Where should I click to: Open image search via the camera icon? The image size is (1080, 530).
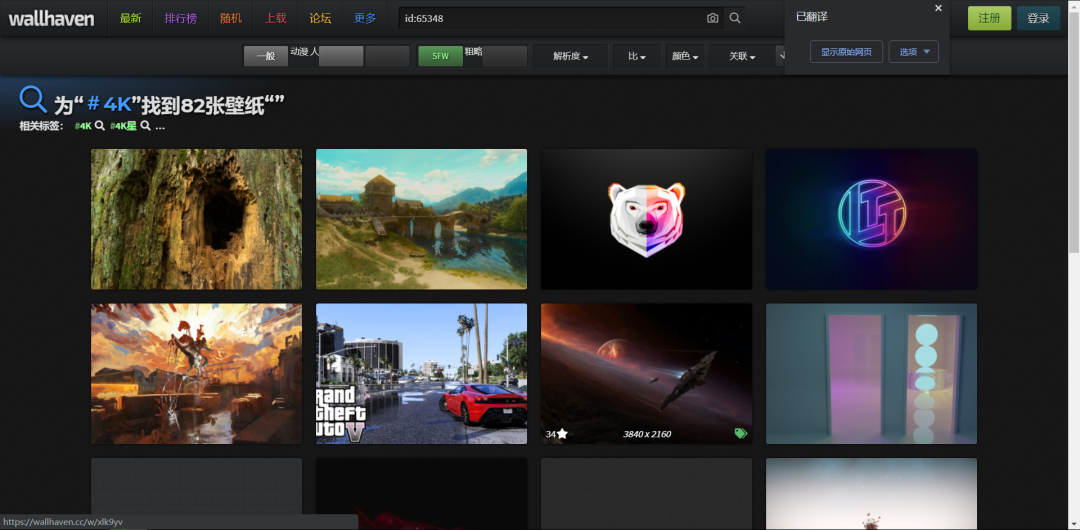pyautogui.click(x=712, y=19)
